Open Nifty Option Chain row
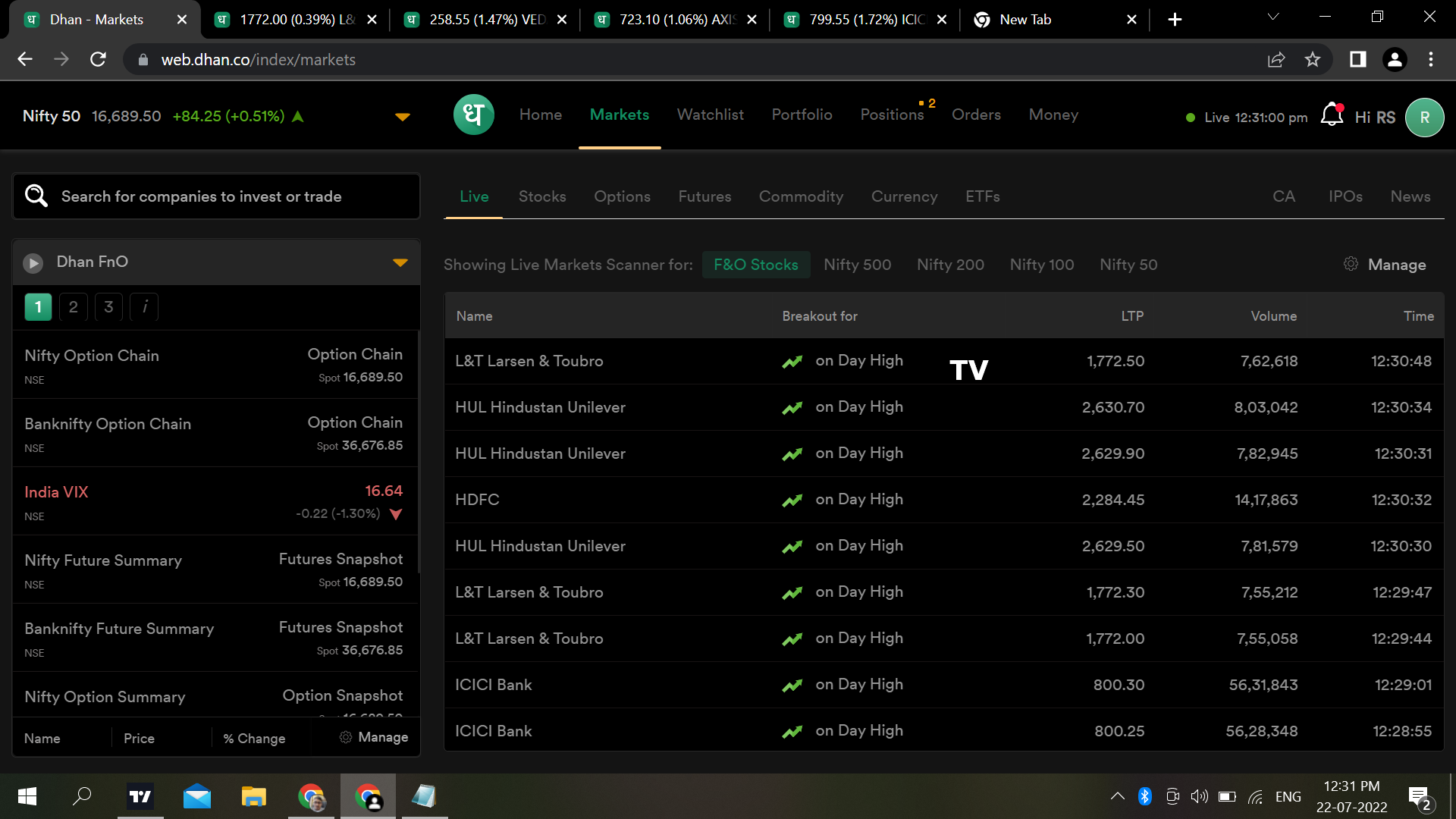The width and height of the screenshot is (1456, 819). (x=216, y=365)
